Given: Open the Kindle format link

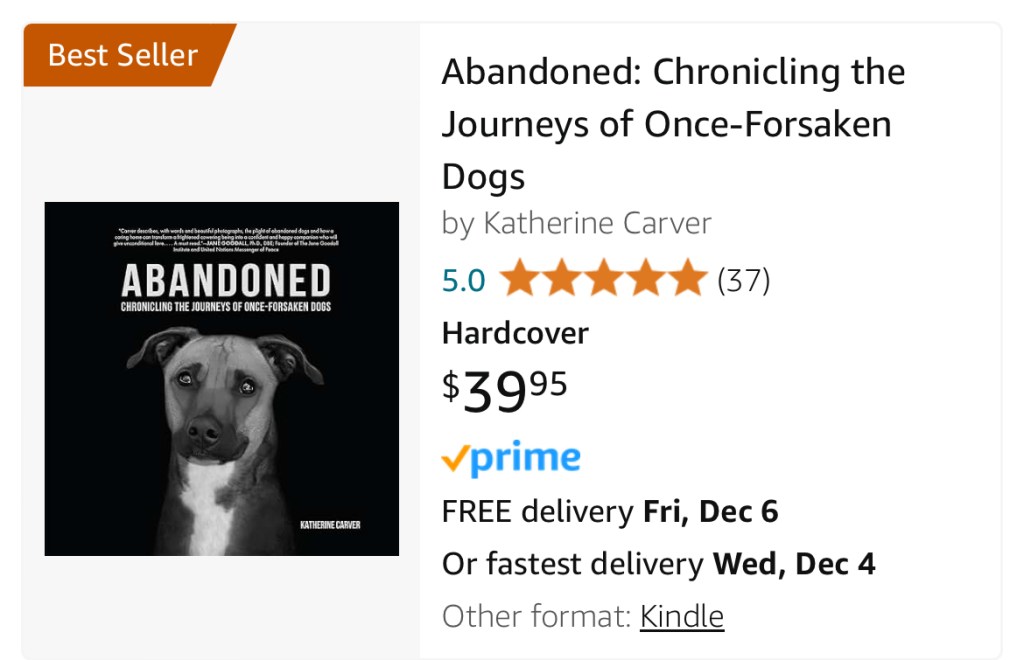Looking at the screenshot, I should [681, 616].
